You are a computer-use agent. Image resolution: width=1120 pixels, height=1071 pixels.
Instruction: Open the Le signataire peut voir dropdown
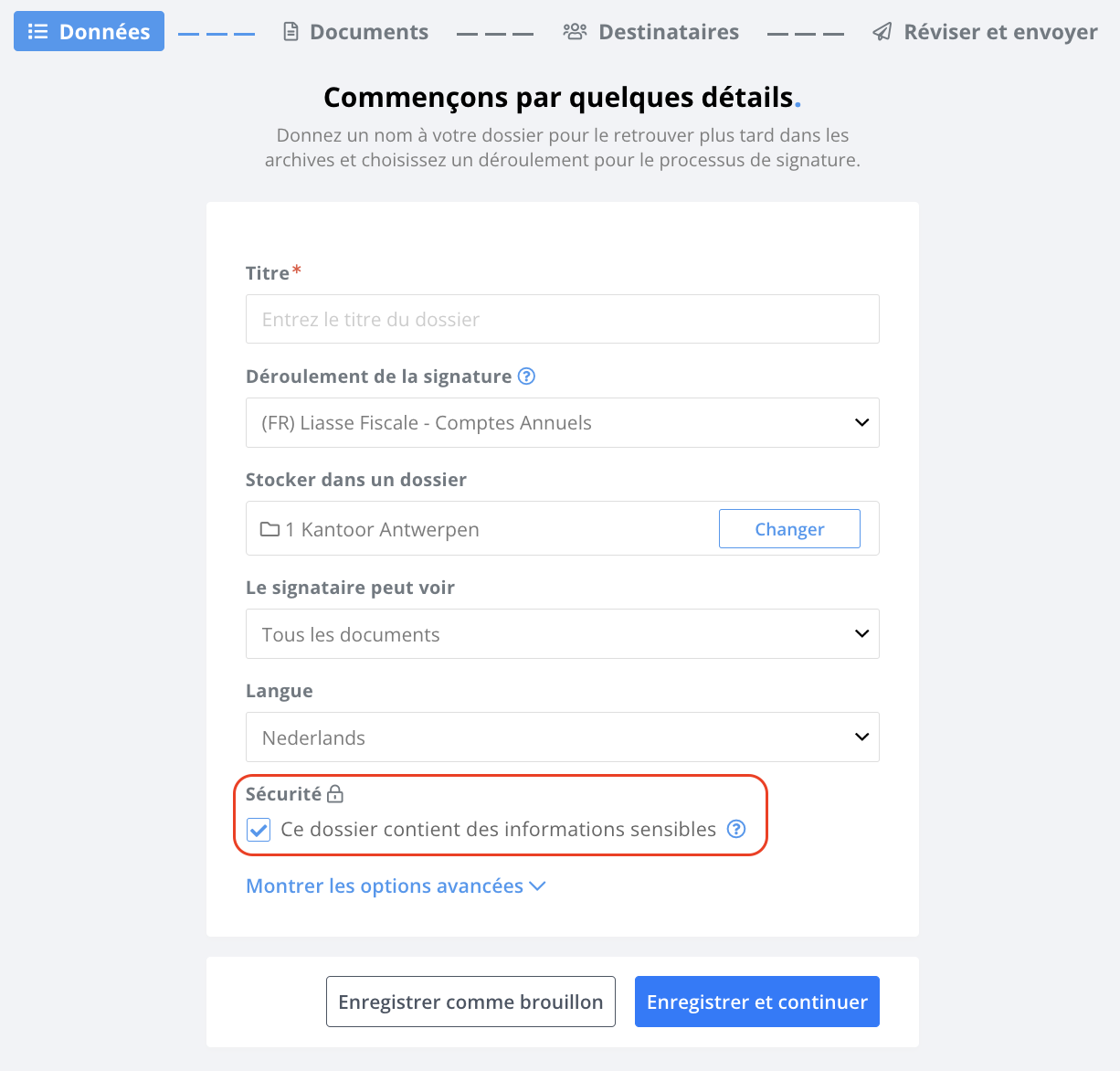coord(563,634)
